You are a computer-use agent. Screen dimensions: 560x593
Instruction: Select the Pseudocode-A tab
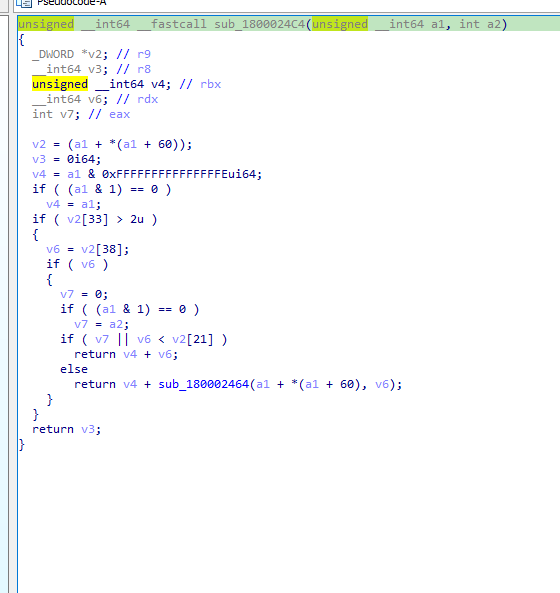tap(71, 3)
